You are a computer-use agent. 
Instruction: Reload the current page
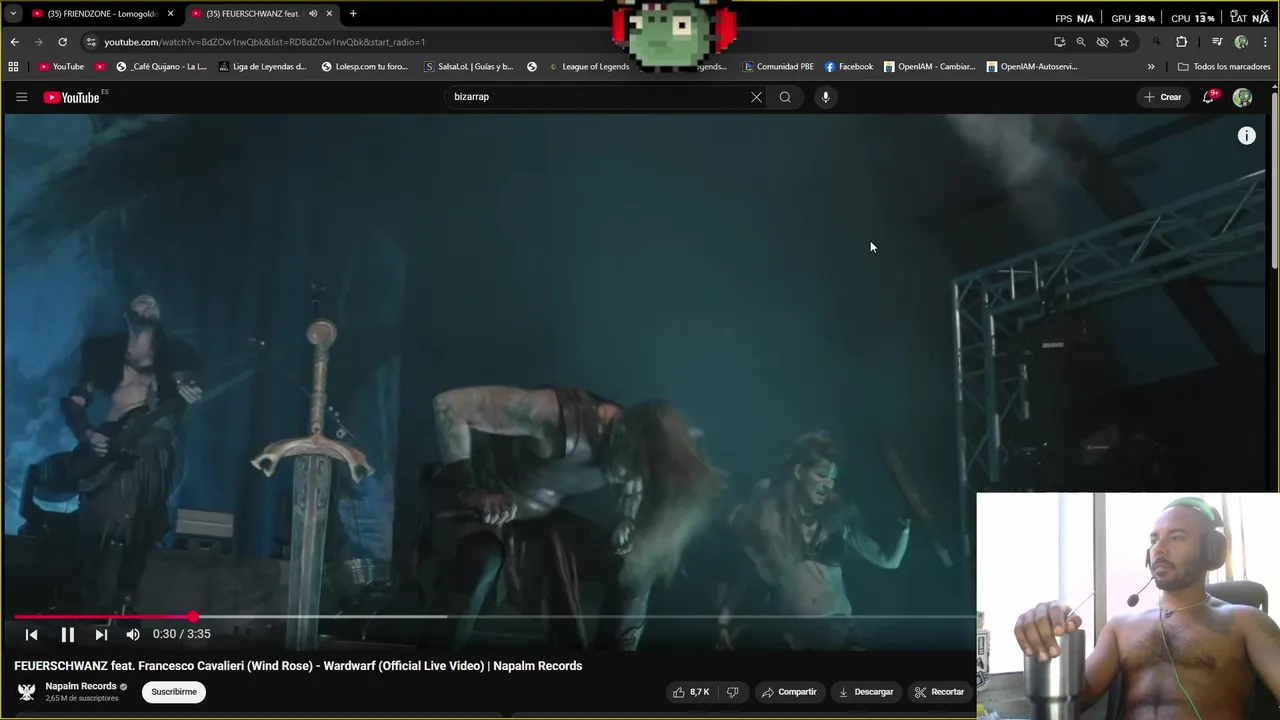coord(62,42)
